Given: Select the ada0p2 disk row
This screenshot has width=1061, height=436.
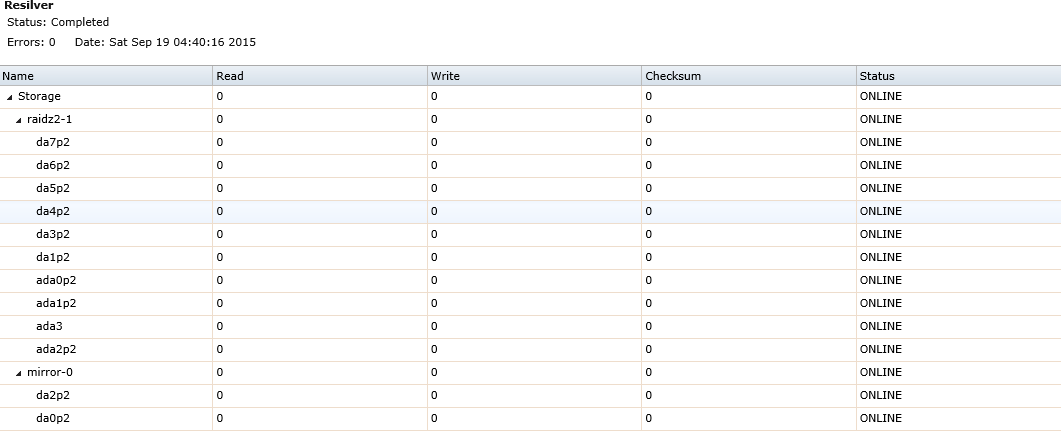Looking at the screenshot, I should (56, 280).
